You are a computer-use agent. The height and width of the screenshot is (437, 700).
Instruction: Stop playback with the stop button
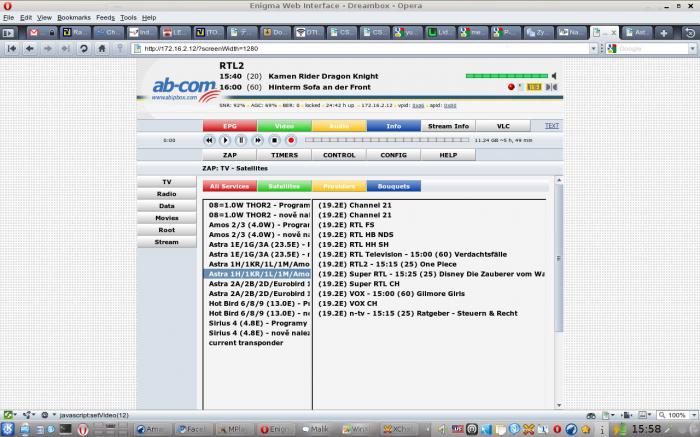(274, 140)
